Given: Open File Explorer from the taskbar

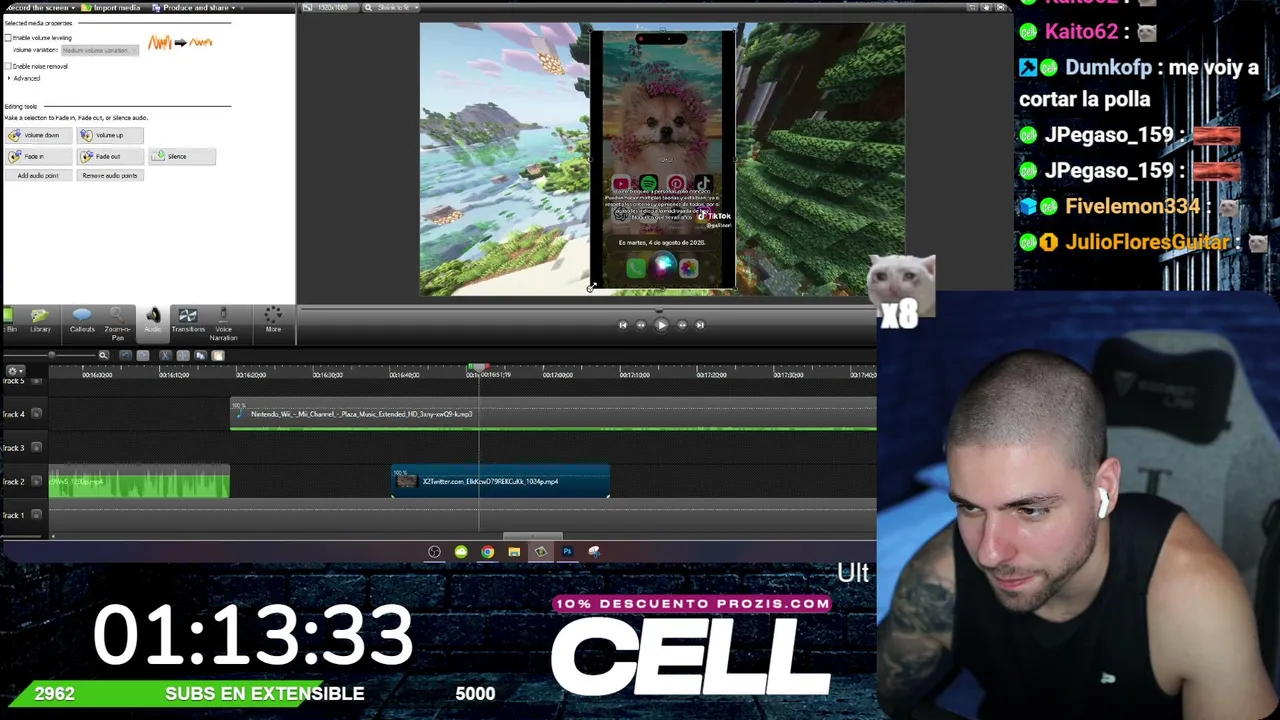Looking at the screenshot, I should [x=514, y=552].
